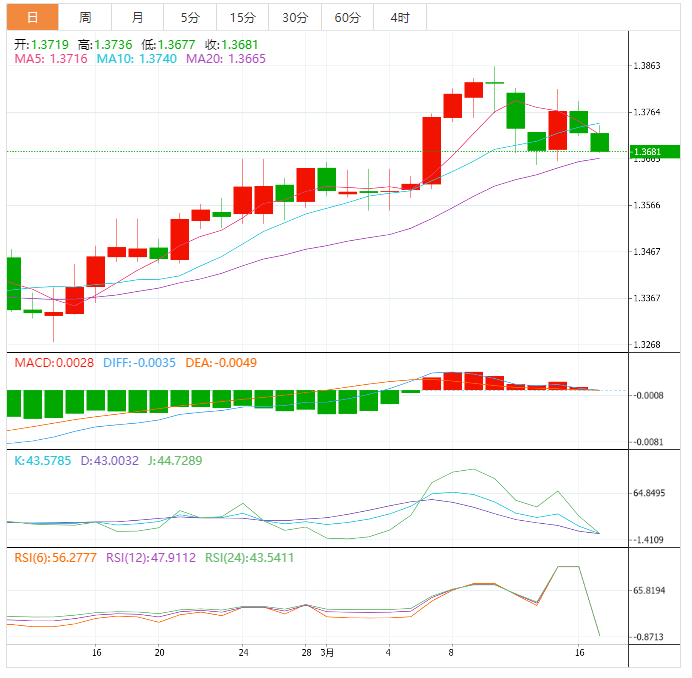Click the 低:1.3677 low price value
This screenshot has width=692, height=678.
click(168, 45)
